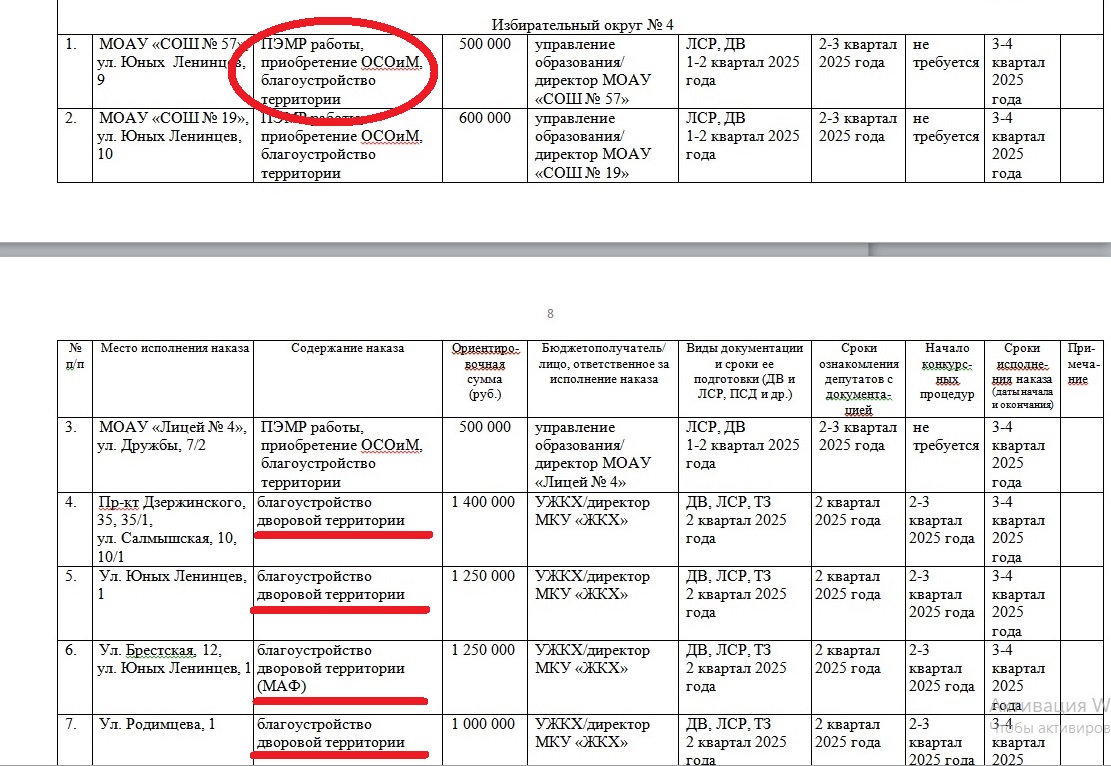Select the МОАУ «СОШ № 19» address cell

click(172, 136)
